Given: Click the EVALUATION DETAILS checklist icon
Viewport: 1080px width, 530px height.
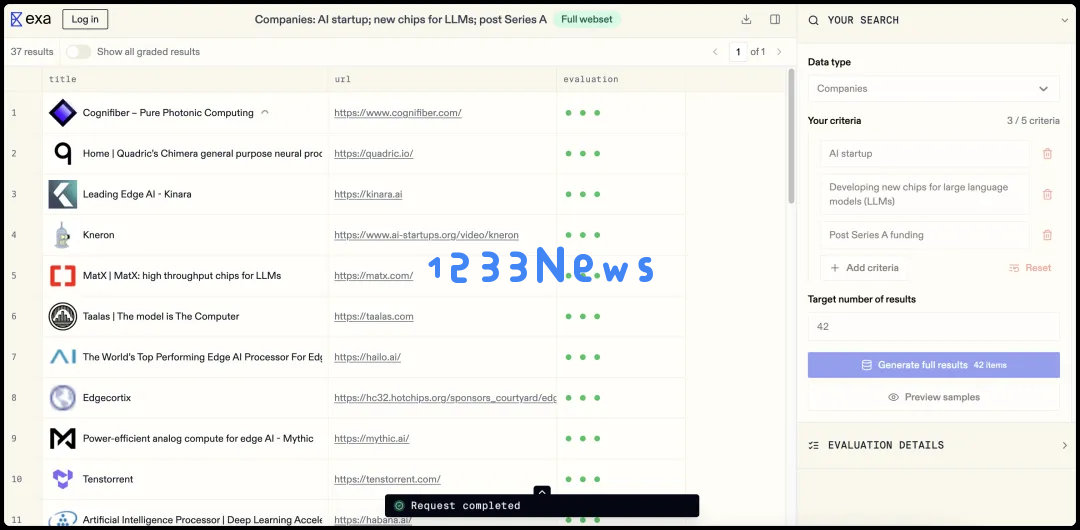Looking at the screenshot, I should [x=813, y=445].
